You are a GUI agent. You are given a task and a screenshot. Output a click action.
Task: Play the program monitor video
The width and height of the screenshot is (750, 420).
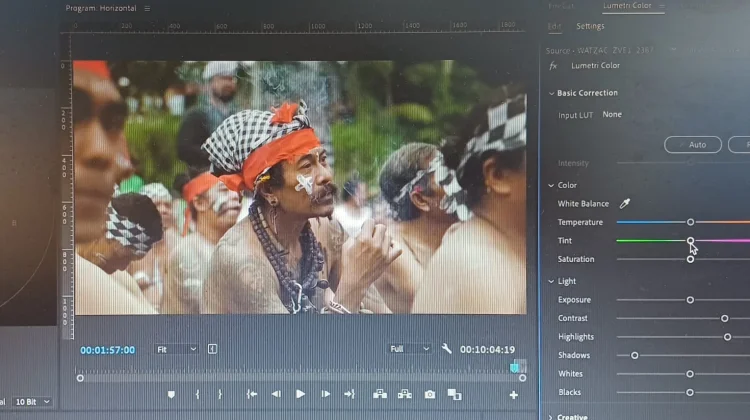300,394
